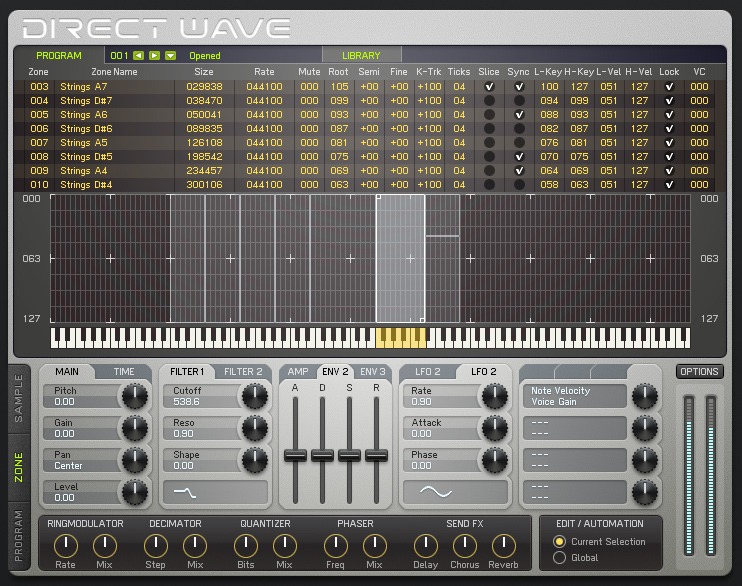Open the program dropdown arrow menu
This screenshot has width=742, height=586.
point(170,55)
